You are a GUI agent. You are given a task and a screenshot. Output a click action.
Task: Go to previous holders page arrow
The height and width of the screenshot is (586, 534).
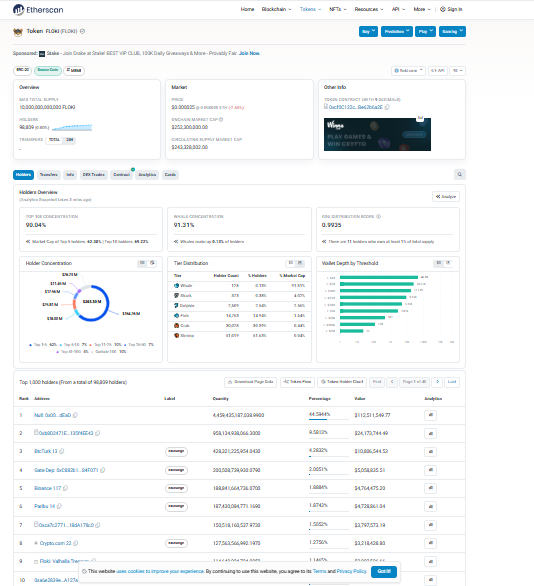392,382
